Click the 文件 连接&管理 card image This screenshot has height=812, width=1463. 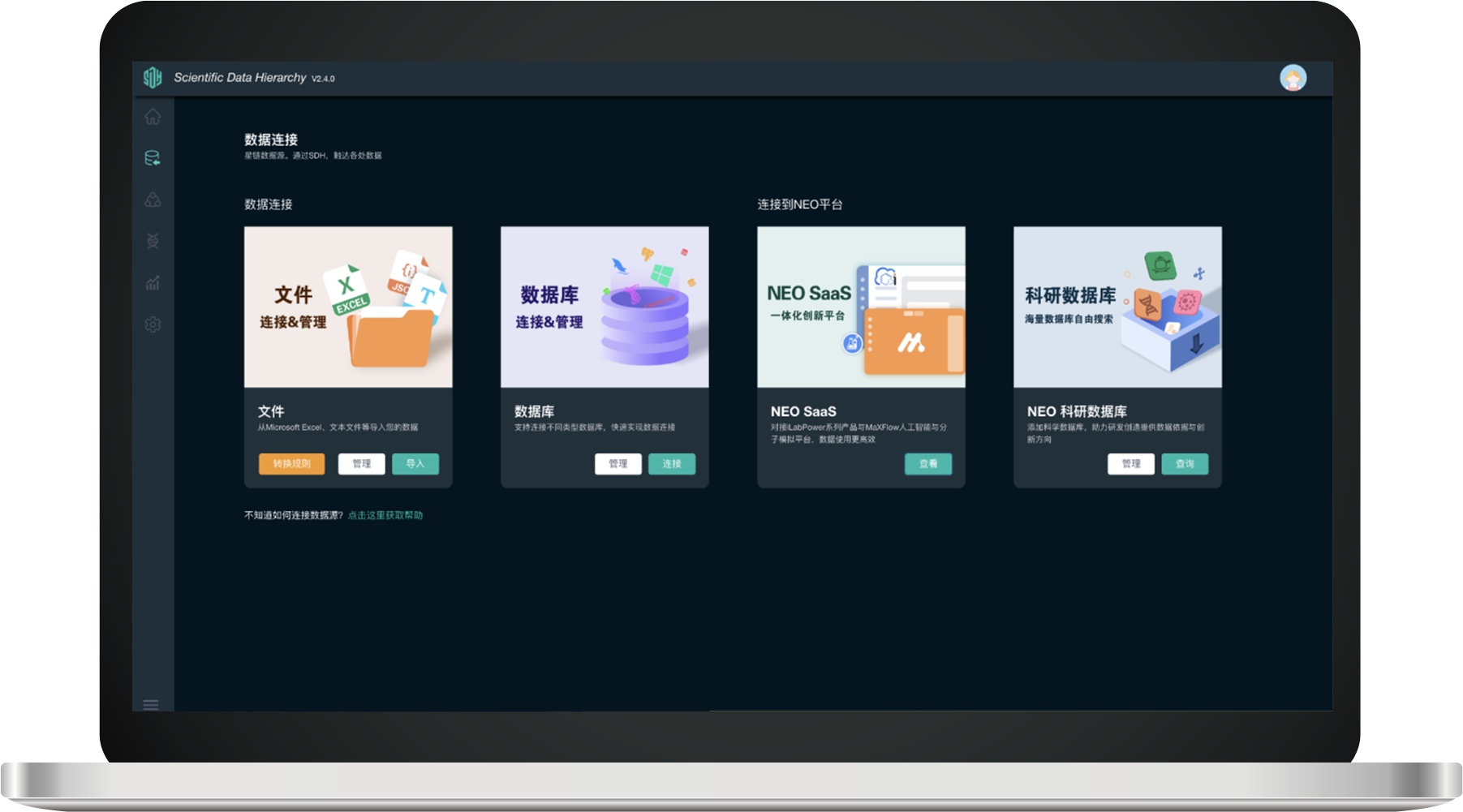tap(348, 307)
